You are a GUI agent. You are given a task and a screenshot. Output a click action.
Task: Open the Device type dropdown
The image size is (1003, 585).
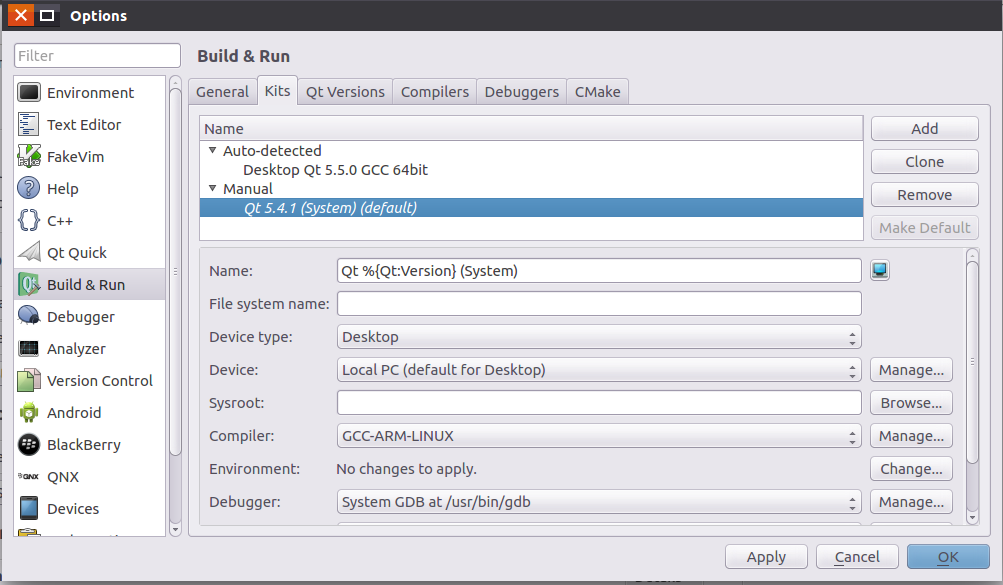(599, 338)
